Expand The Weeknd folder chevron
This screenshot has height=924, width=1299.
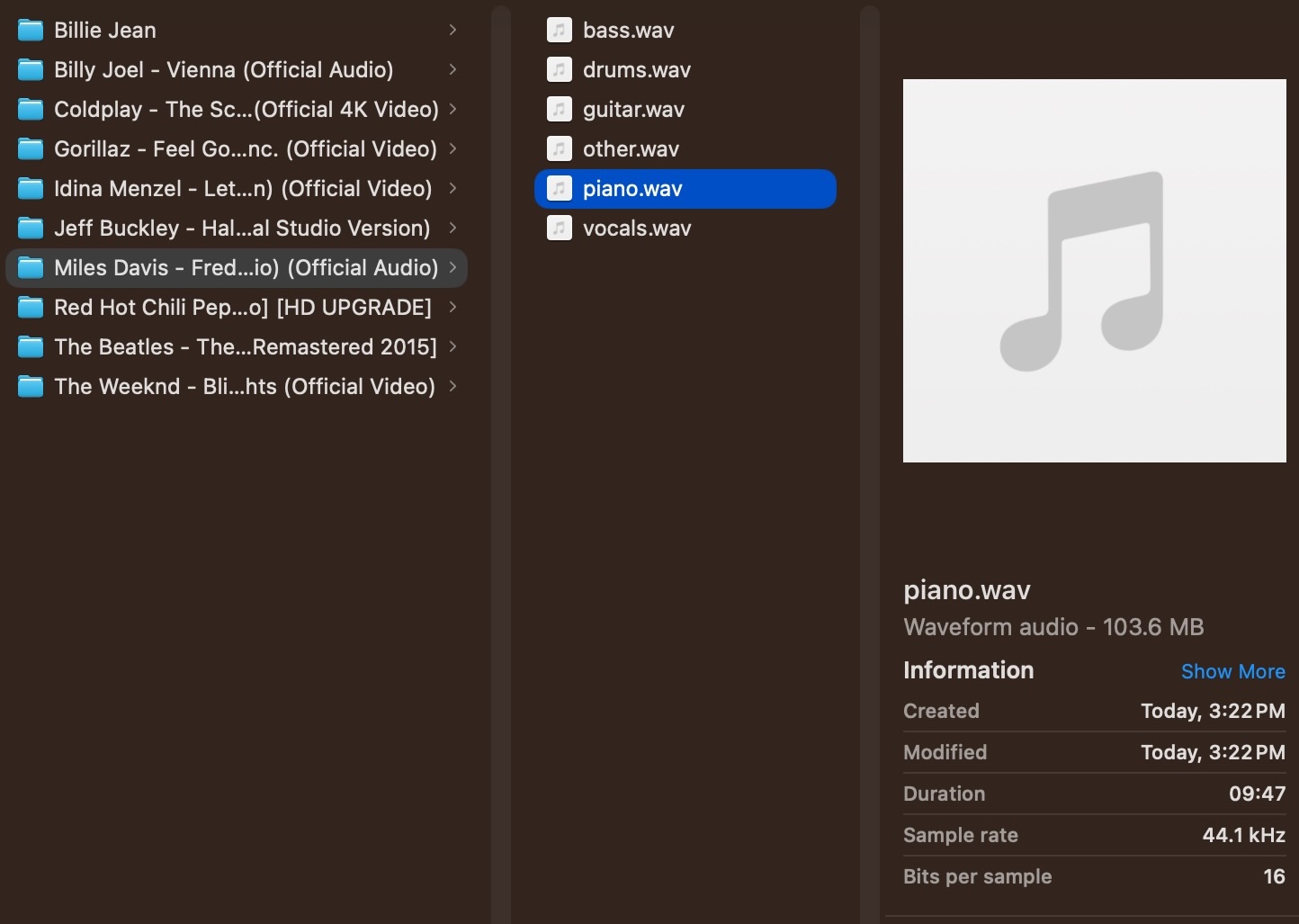click(452, 386)
